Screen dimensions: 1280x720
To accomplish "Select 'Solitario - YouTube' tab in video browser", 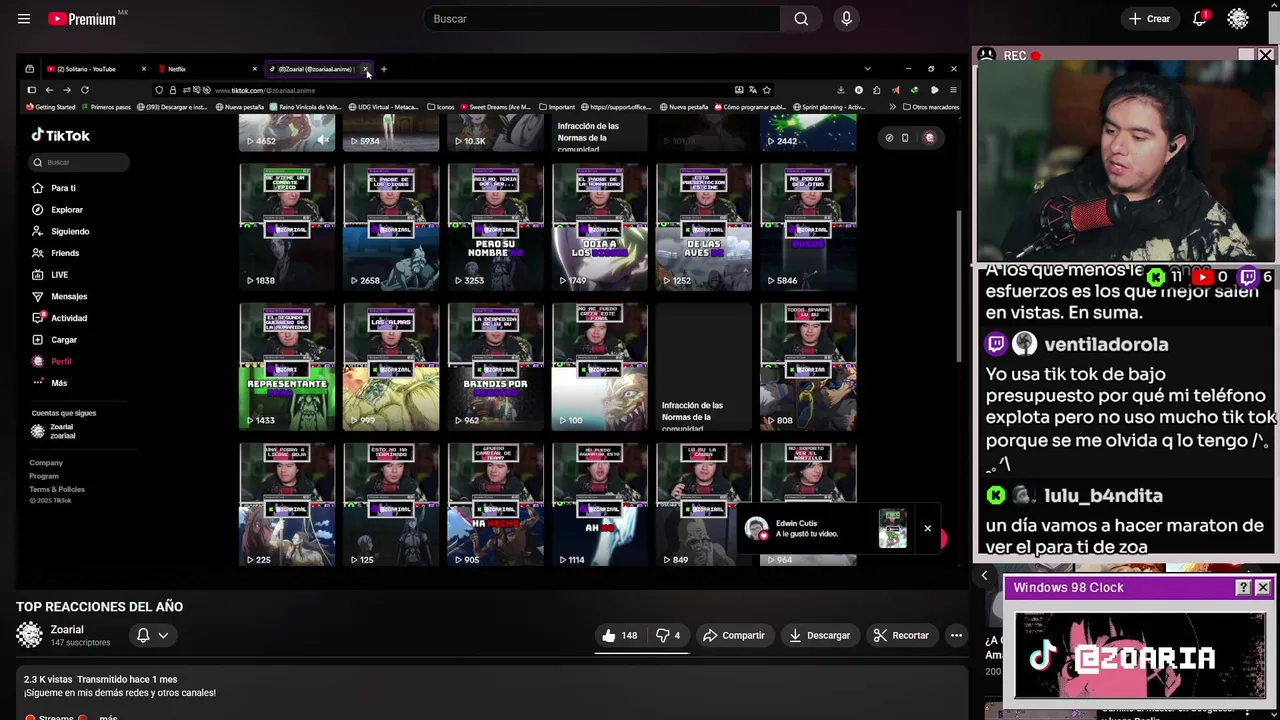I will point(95,69).
